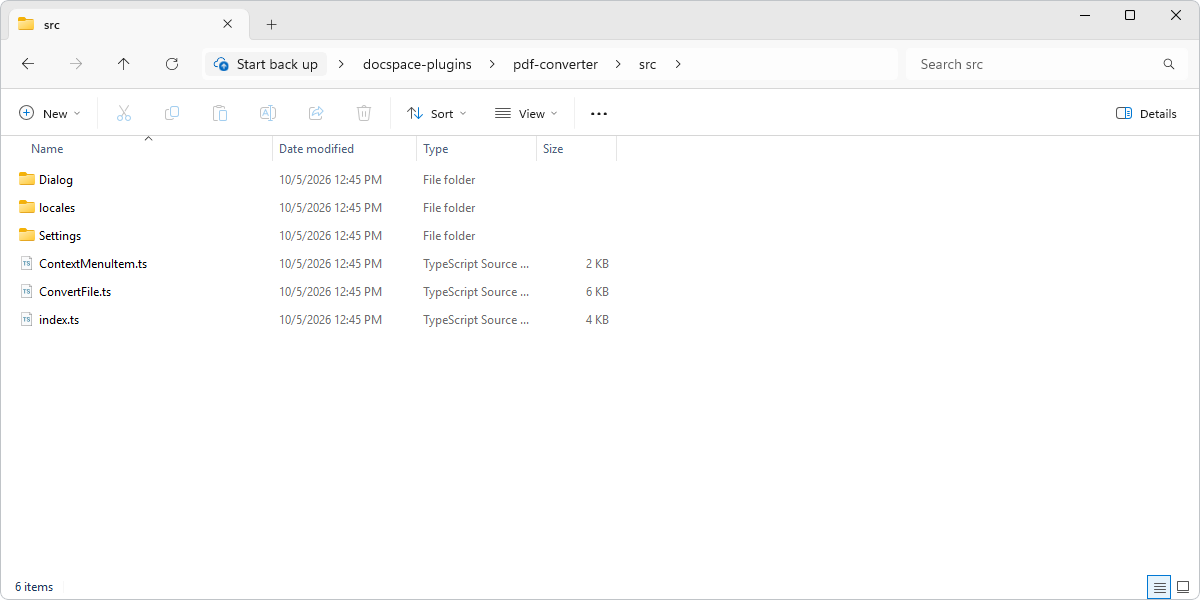The image size is (1200, 600).
Task: Toggle the Details pane
Action: (1147, 114)
